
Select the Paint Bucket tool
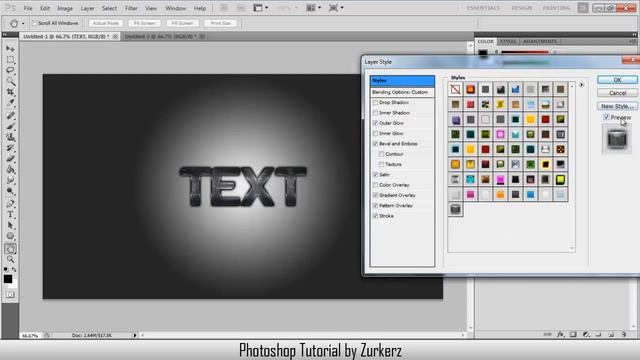(10, 169)
